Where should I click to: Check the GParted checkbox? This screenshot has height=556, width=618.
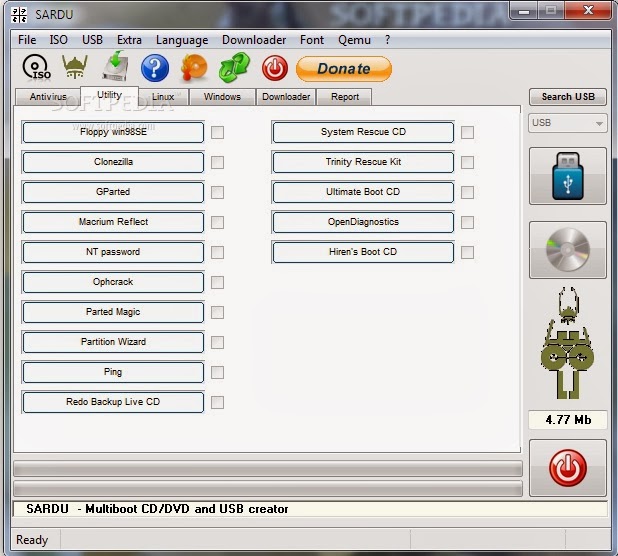coord(218,192)
